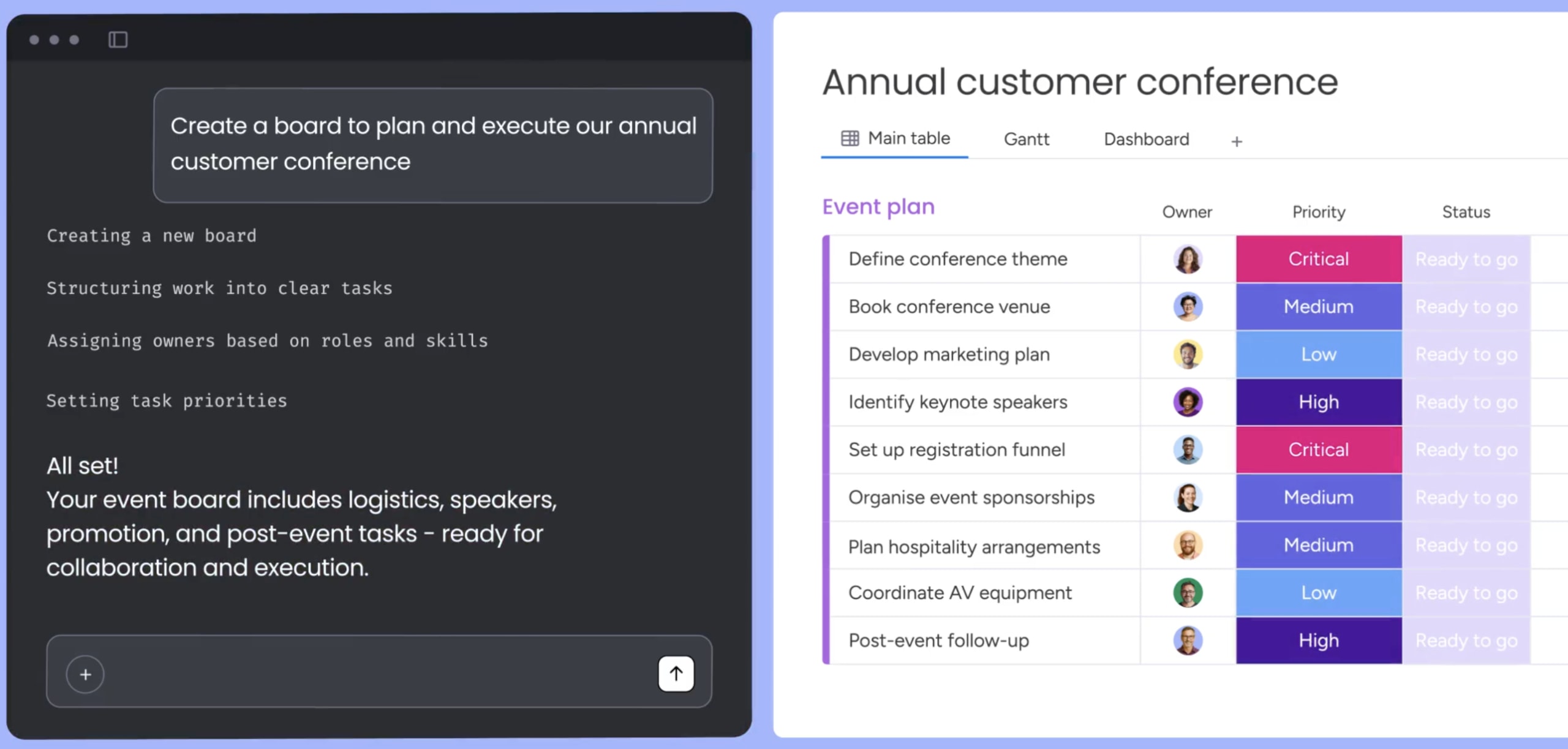Open Medium priority for Plan hospitality arrangements
Screen dimensions: 1568x749
tap(1319, 546)
